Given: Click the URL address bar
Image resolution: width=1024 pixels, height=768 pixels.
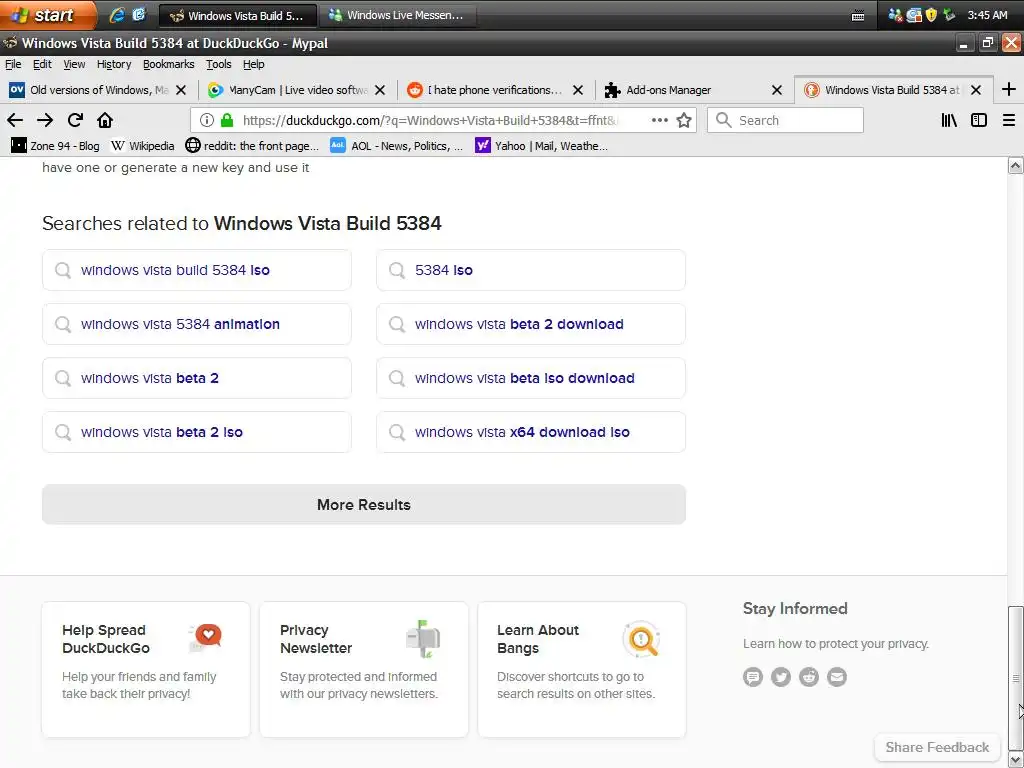Looking at the screenshot, I should pos(431,120).
